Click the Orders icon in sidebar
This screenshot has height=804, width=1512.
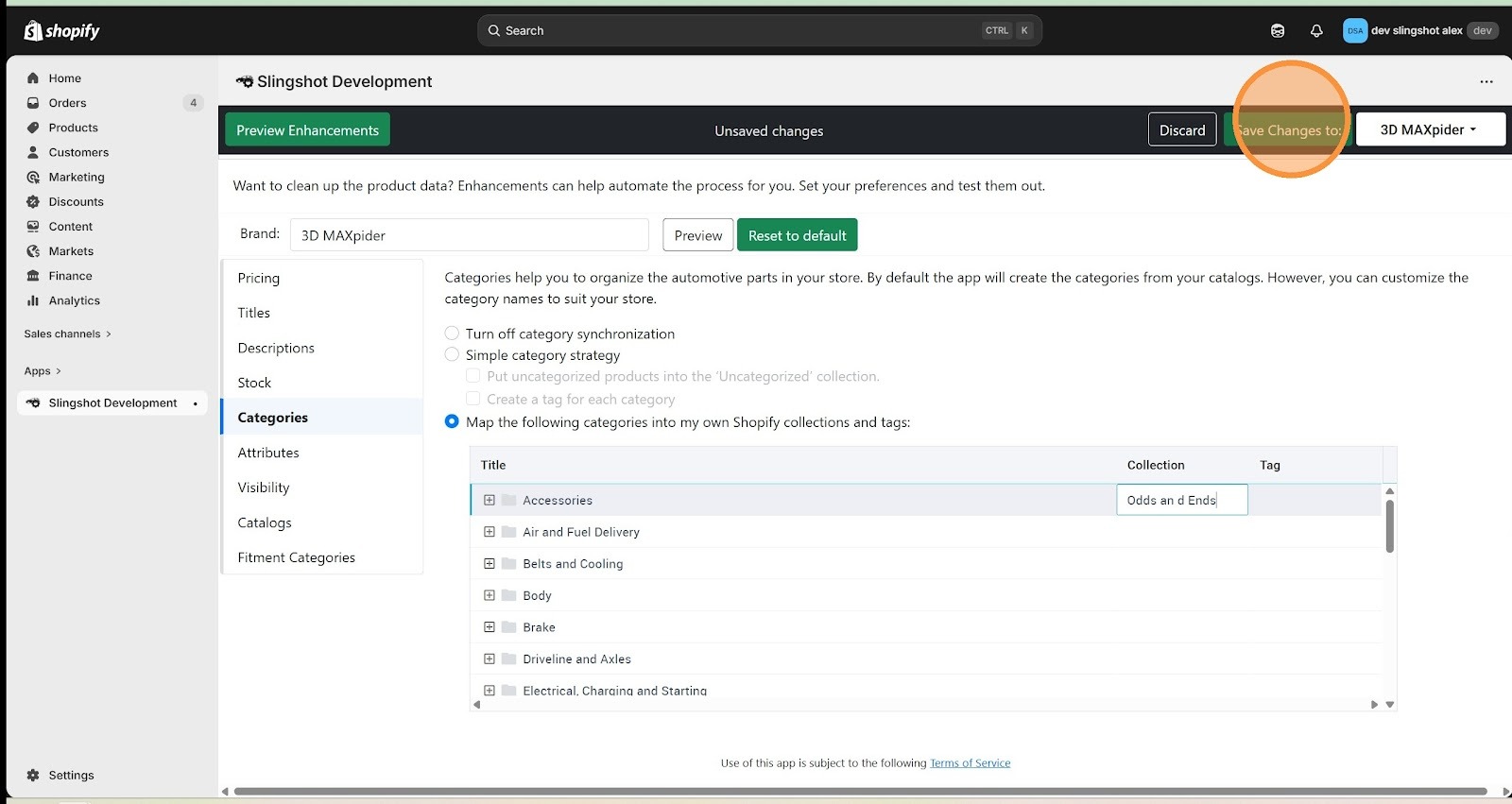(33, 103)
